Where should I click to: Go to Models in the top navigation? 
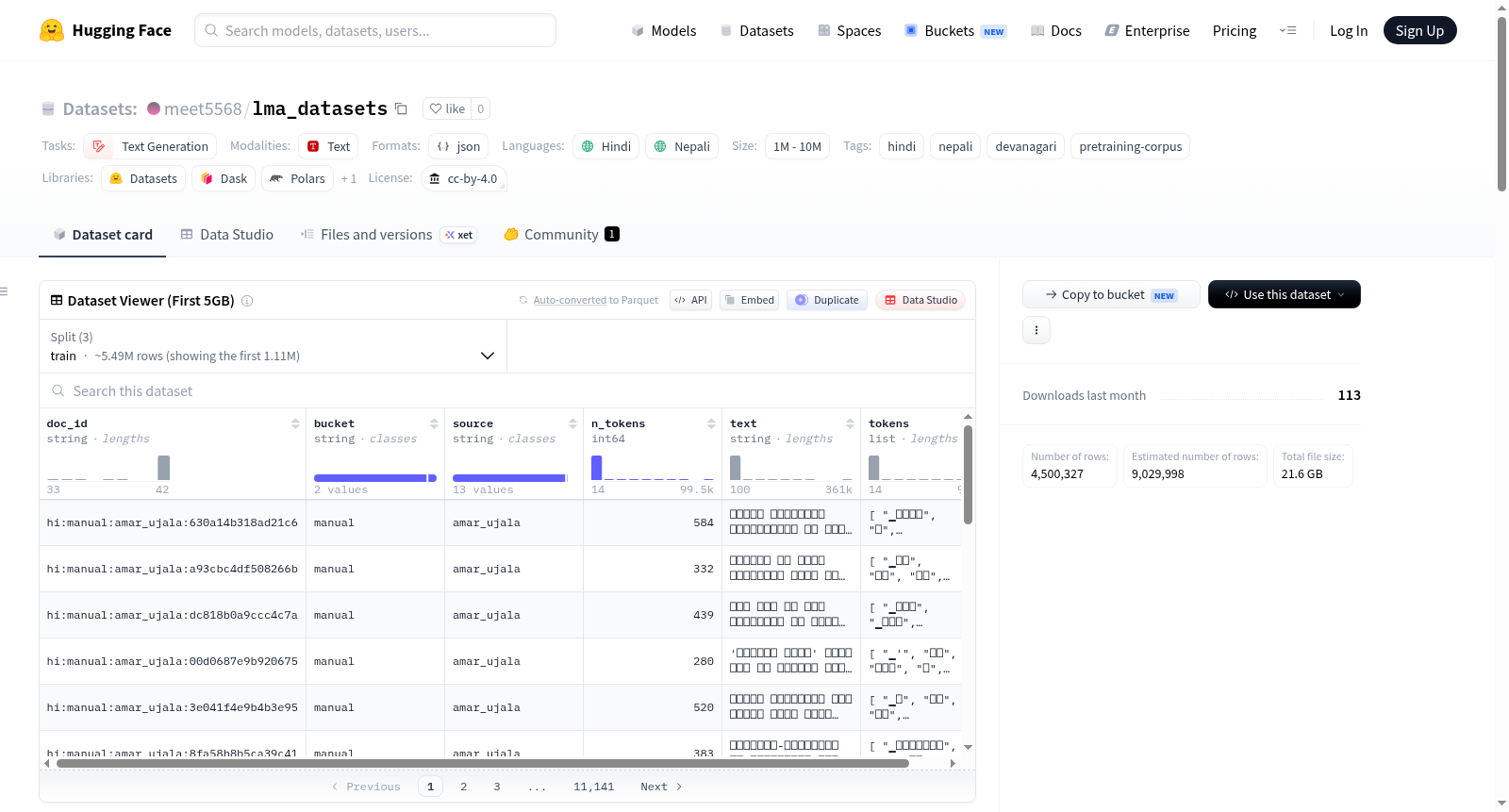664,30
